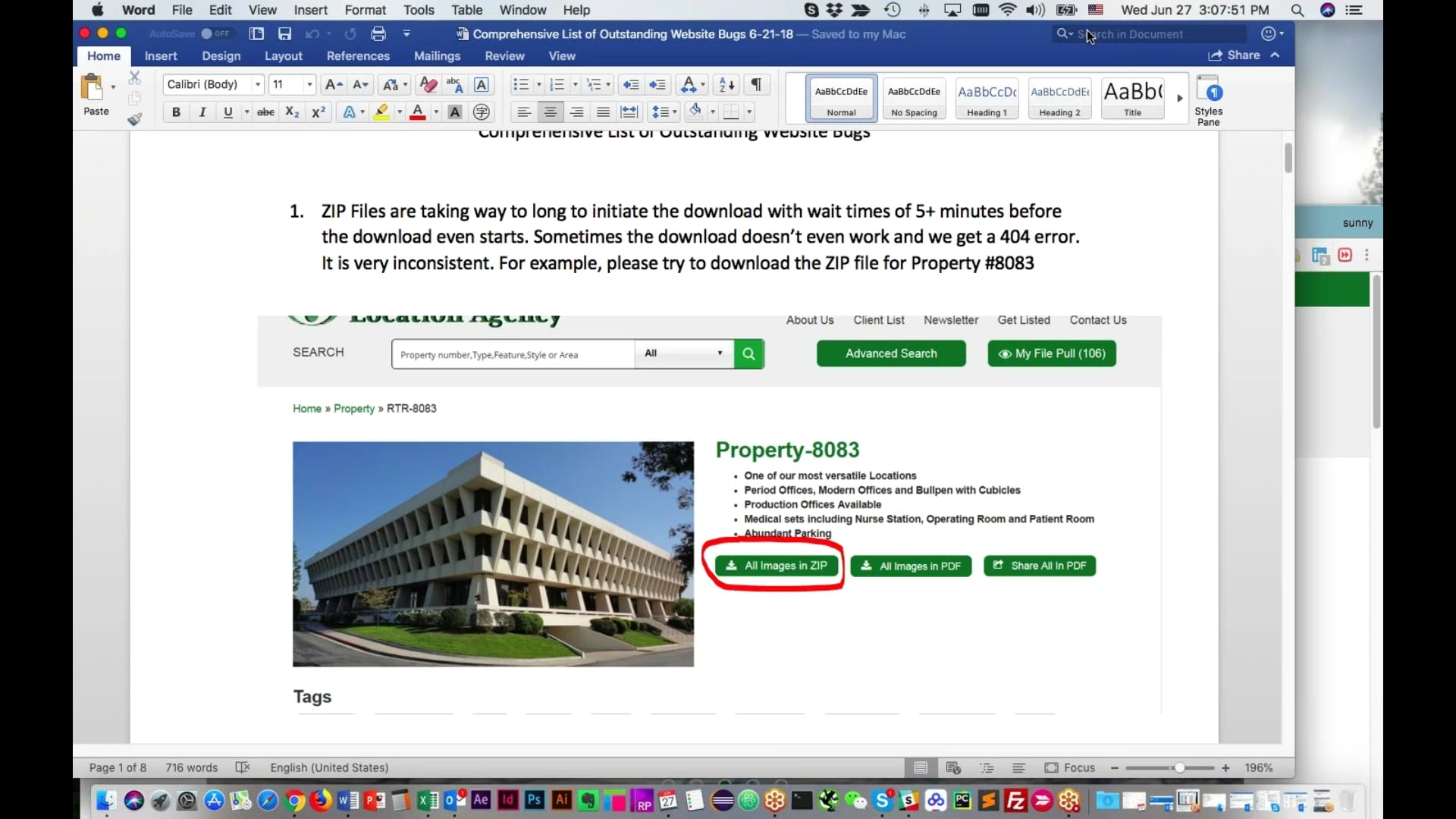Toggle italic formatting
Viewport: 1456px width, 819px height.
pos(202,111)
